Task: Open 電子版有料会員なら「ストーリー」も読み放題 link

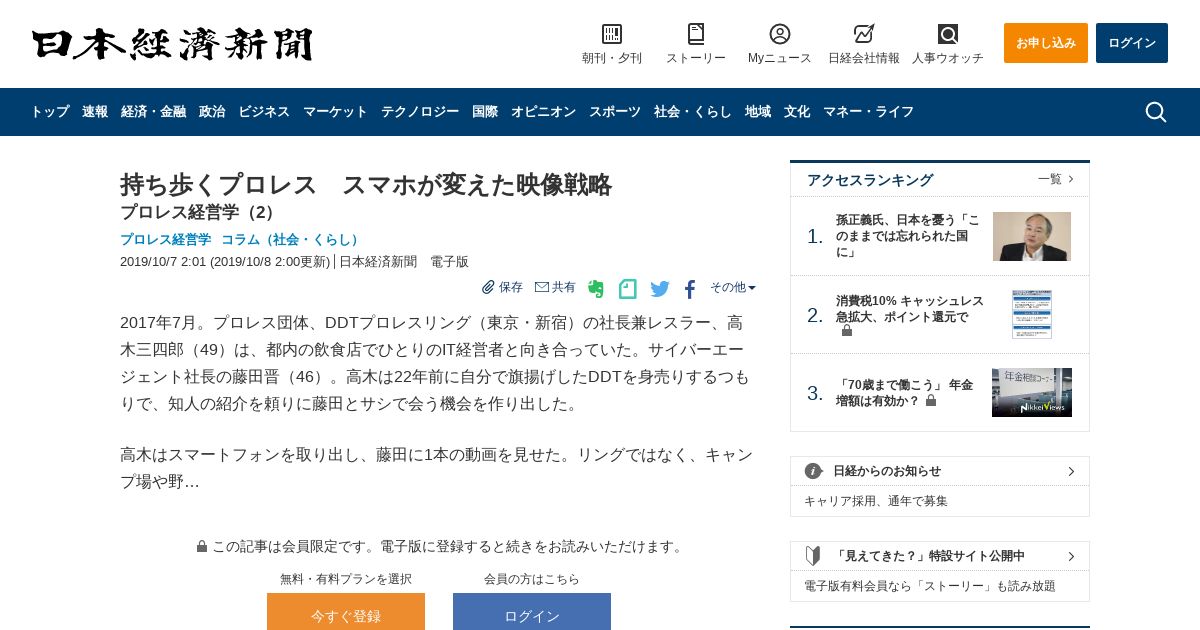Action: point(930,586)
